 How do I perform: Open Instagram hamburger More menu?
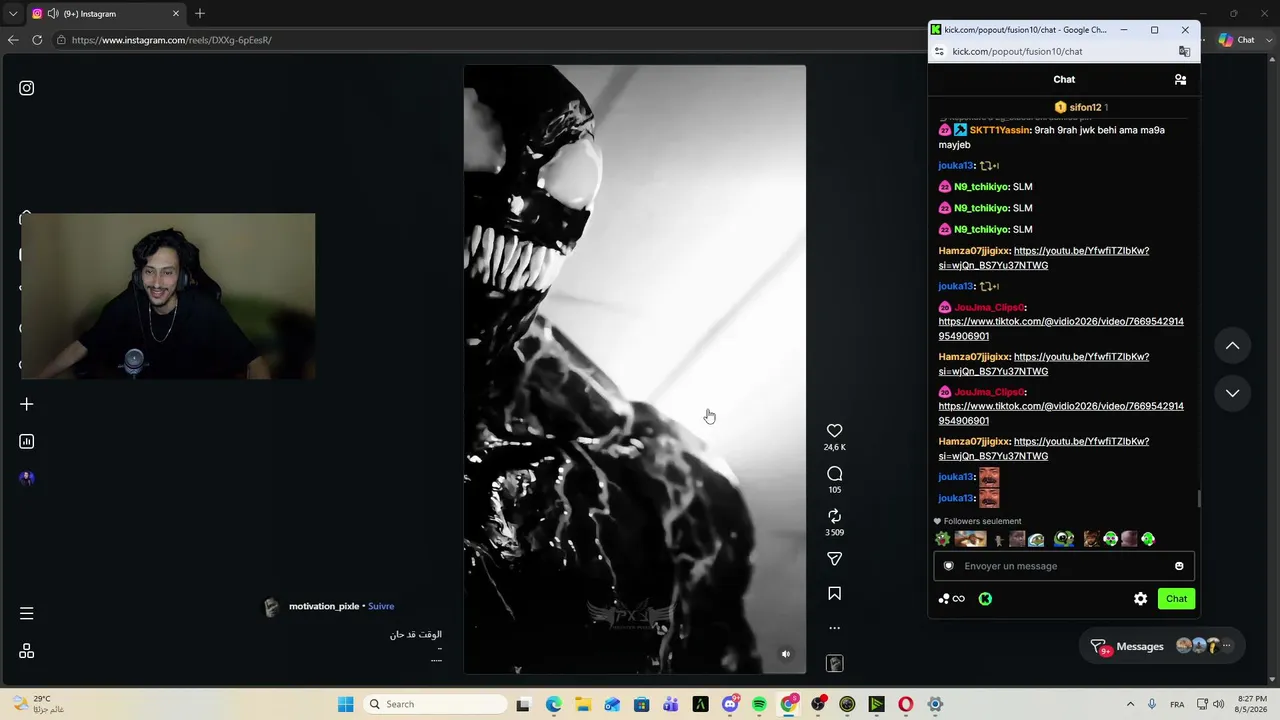pos(27,613)
